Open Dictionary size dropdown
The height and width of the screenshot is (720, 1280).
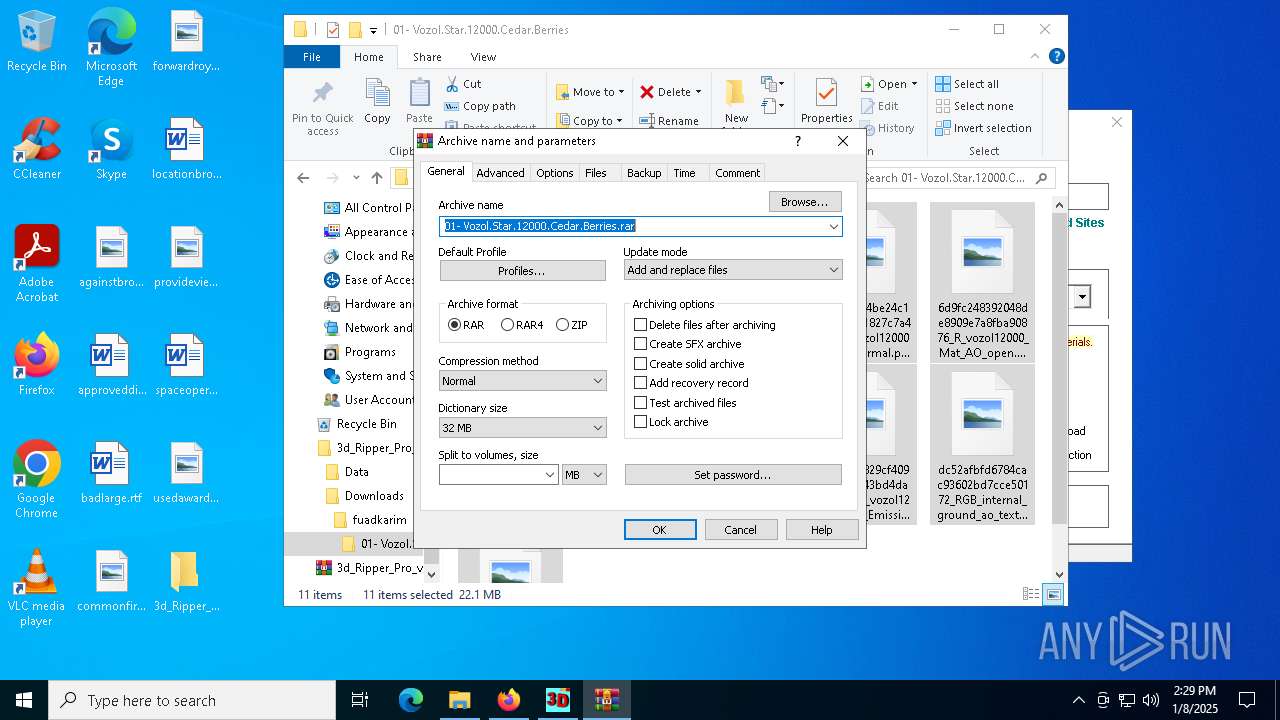[x=523, y=428]
